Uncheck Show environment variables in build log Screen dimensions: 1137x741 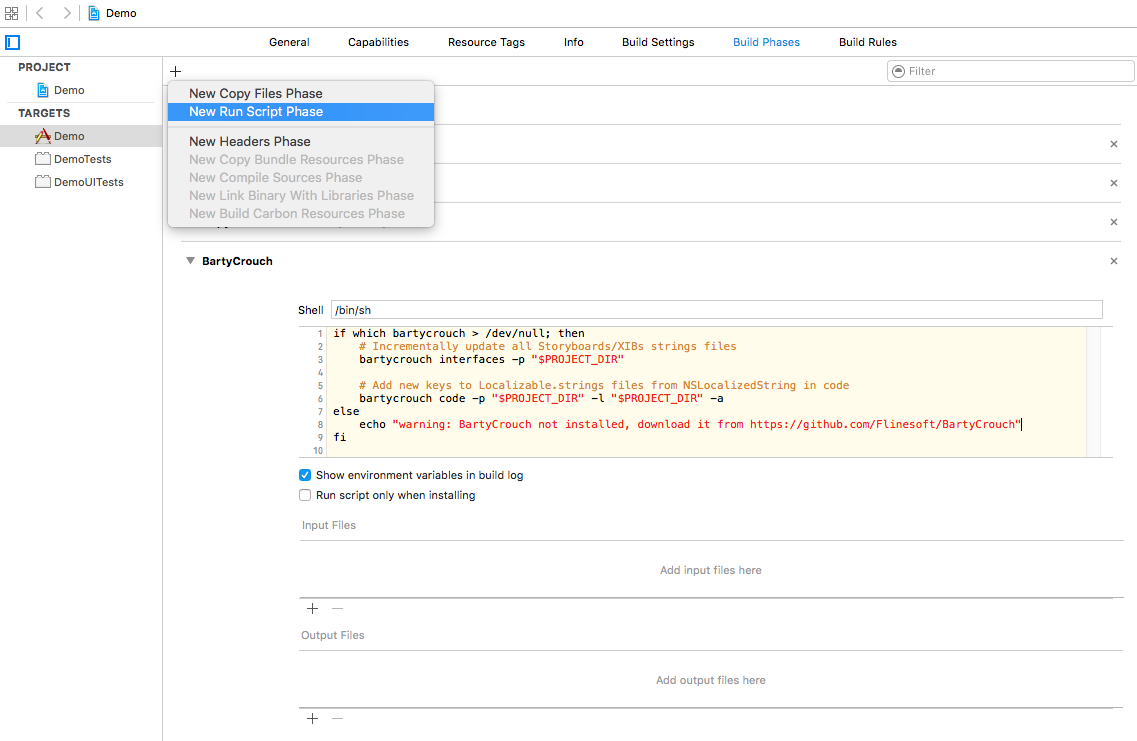pyautogui.click(x=305, y=475)
